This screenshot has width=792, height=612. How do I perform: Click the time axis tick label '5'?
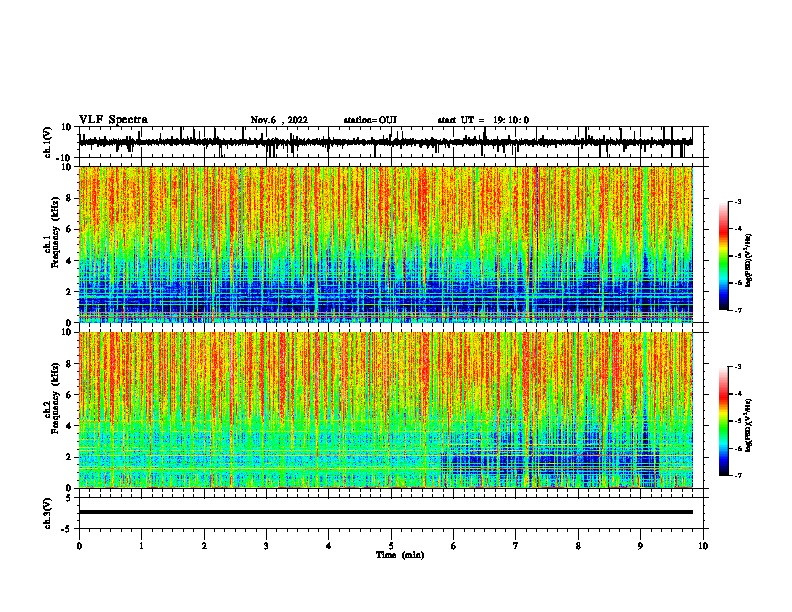[x=391, y=546]
